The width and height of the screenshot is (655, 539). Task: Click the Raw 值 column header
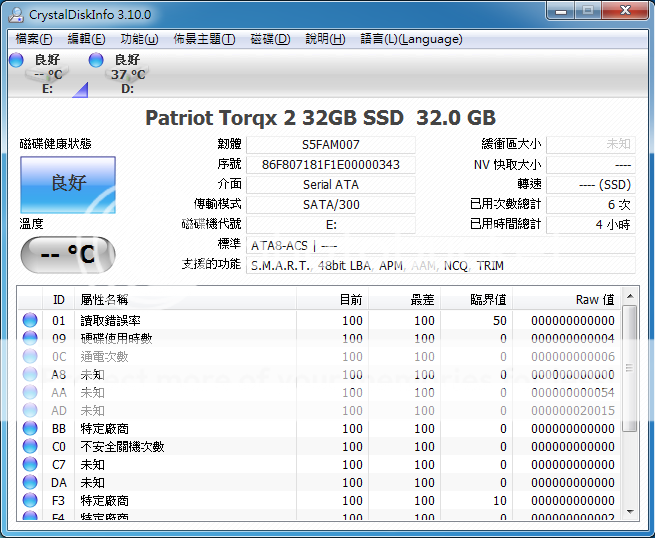tap(566, 299)
